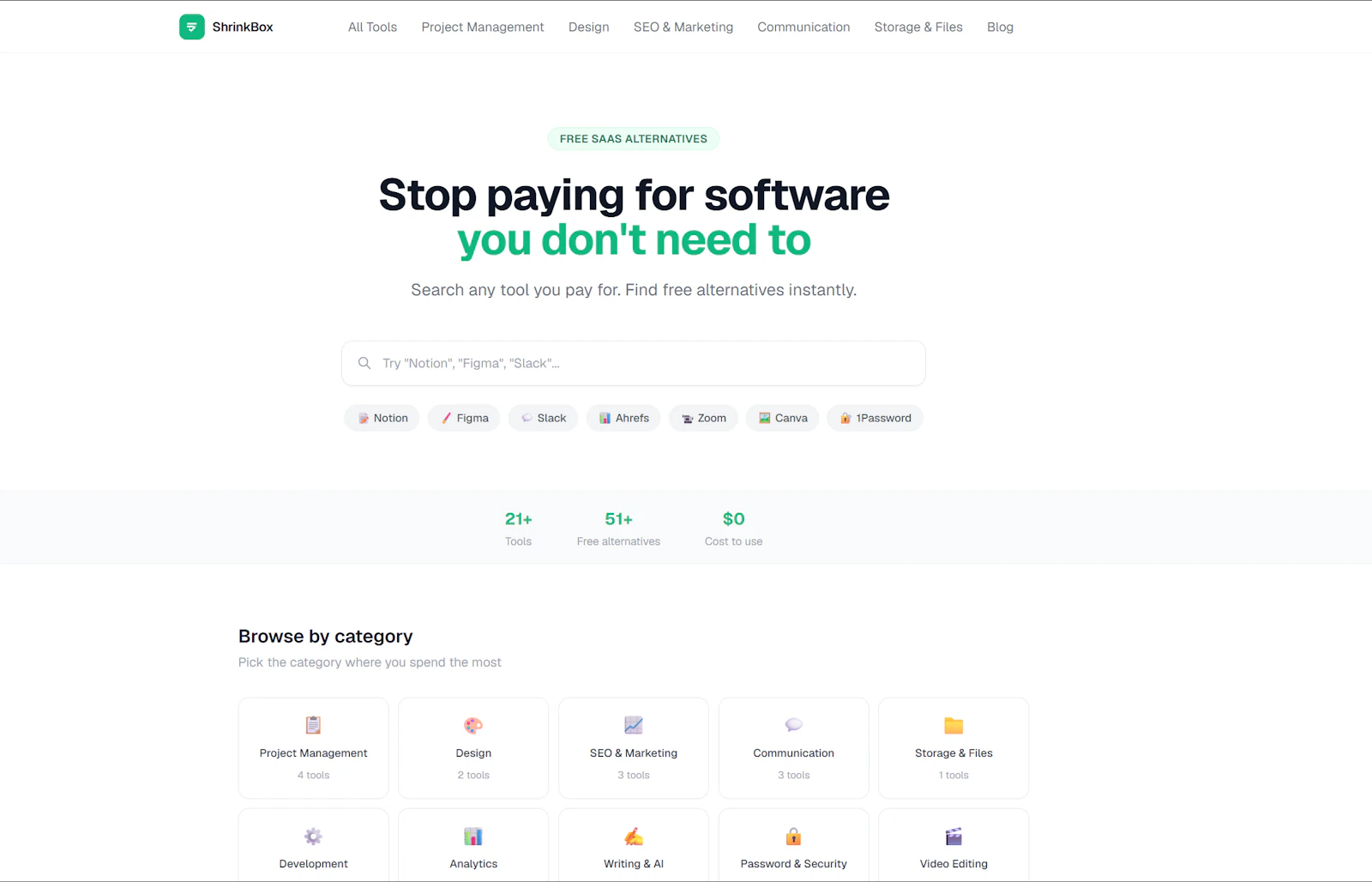
Task: Click the Storage & Files folder icon
Action: [x=954, y=725]
